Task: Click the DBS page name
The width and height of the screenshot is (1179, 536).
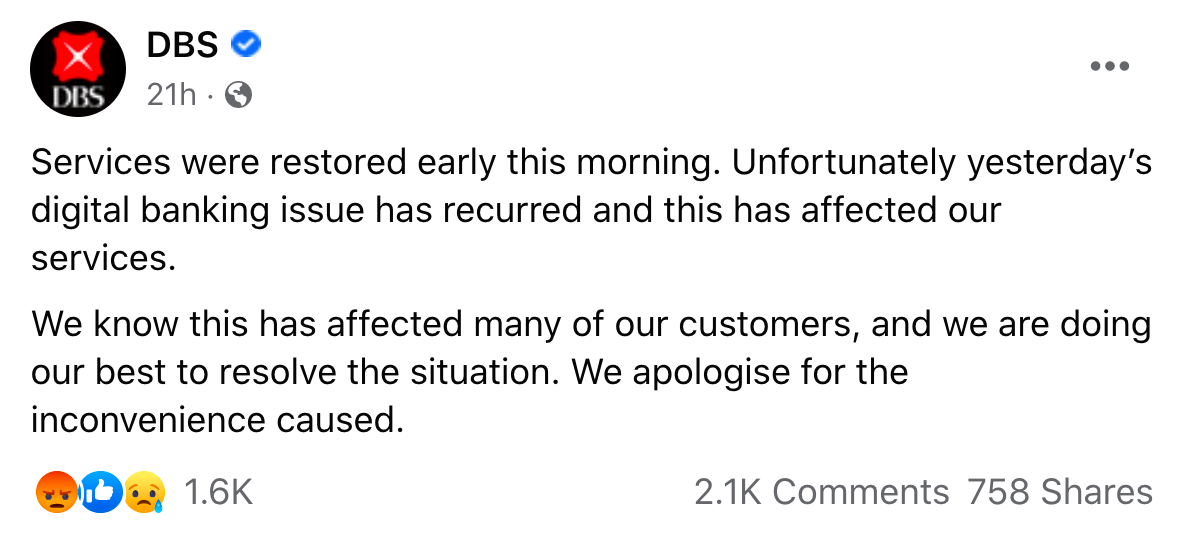Action: point(182,44)
